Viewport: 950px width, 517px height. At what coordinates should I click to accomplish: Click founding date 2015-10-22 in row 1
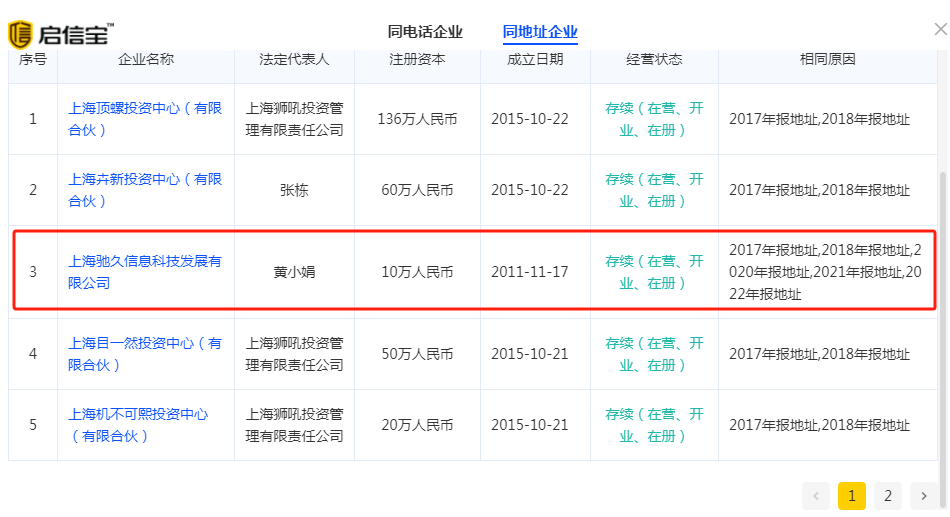click(x=530, y=119)
